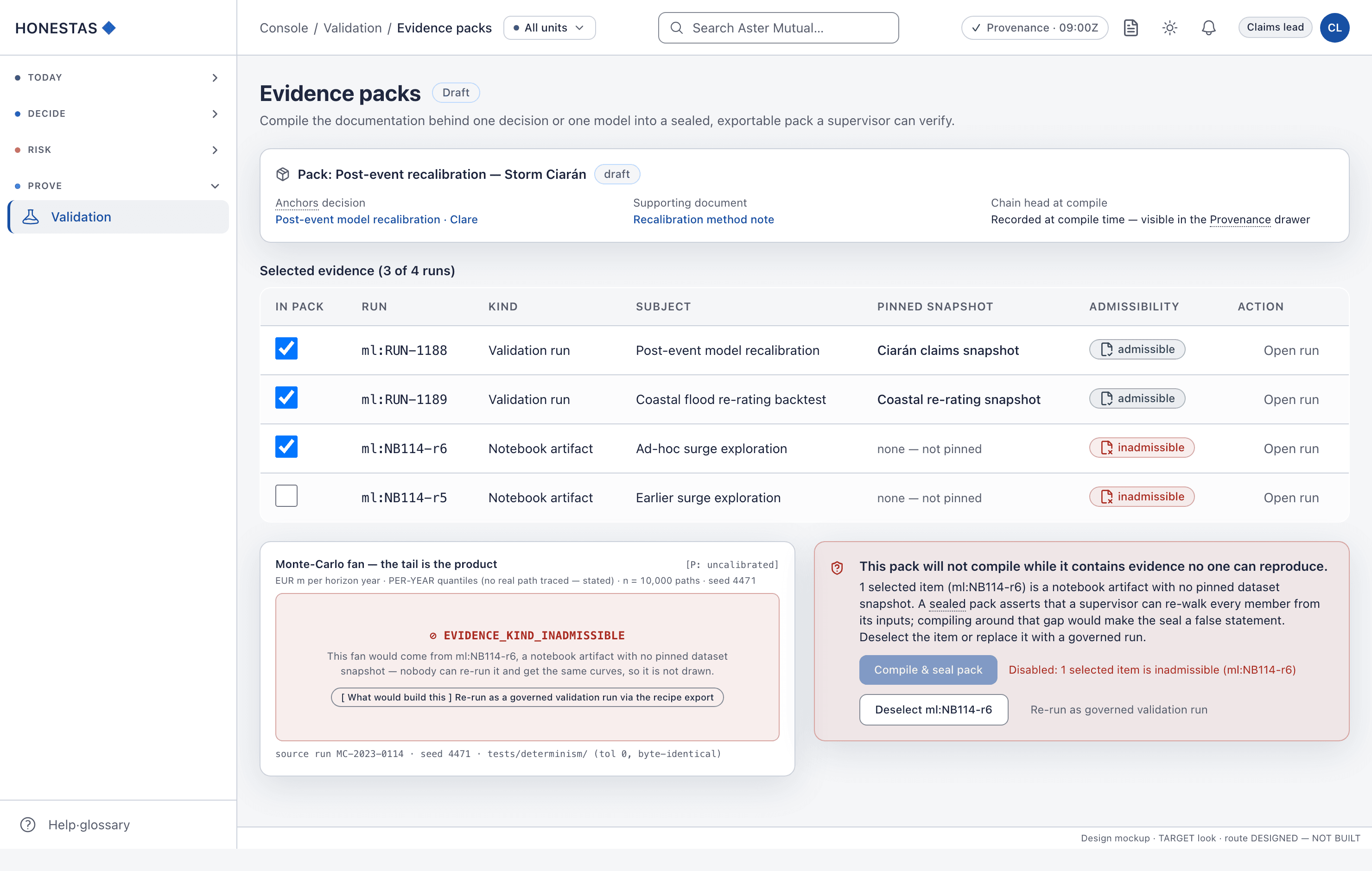Click Re-run as governed validation run
The width and height of the screenshot is (1372, 871).
pyautogui.click(x=1118, y=710)
